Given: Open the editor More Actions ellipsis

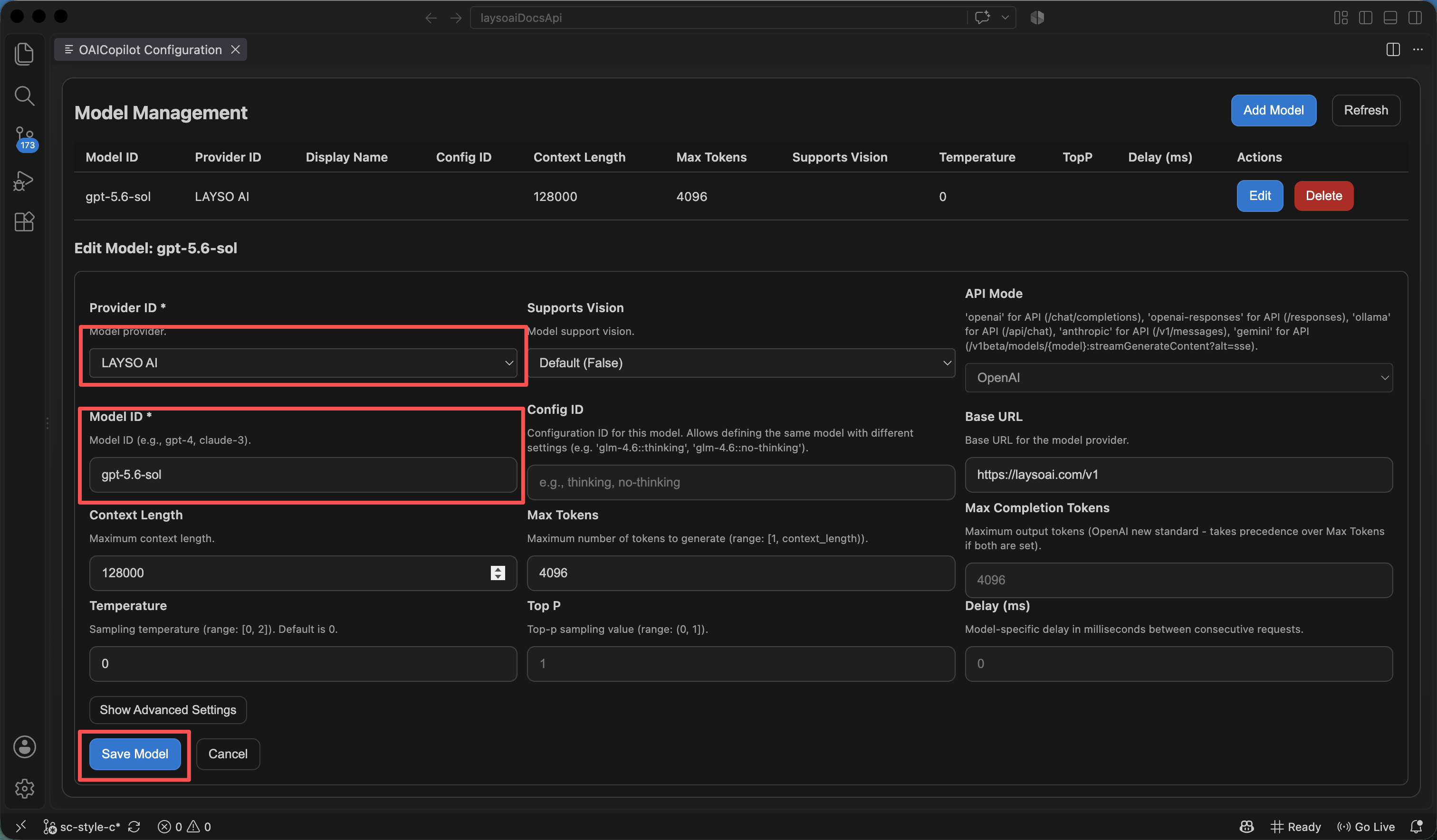Looking at the screenshot, I should (x=1418, y=49).
